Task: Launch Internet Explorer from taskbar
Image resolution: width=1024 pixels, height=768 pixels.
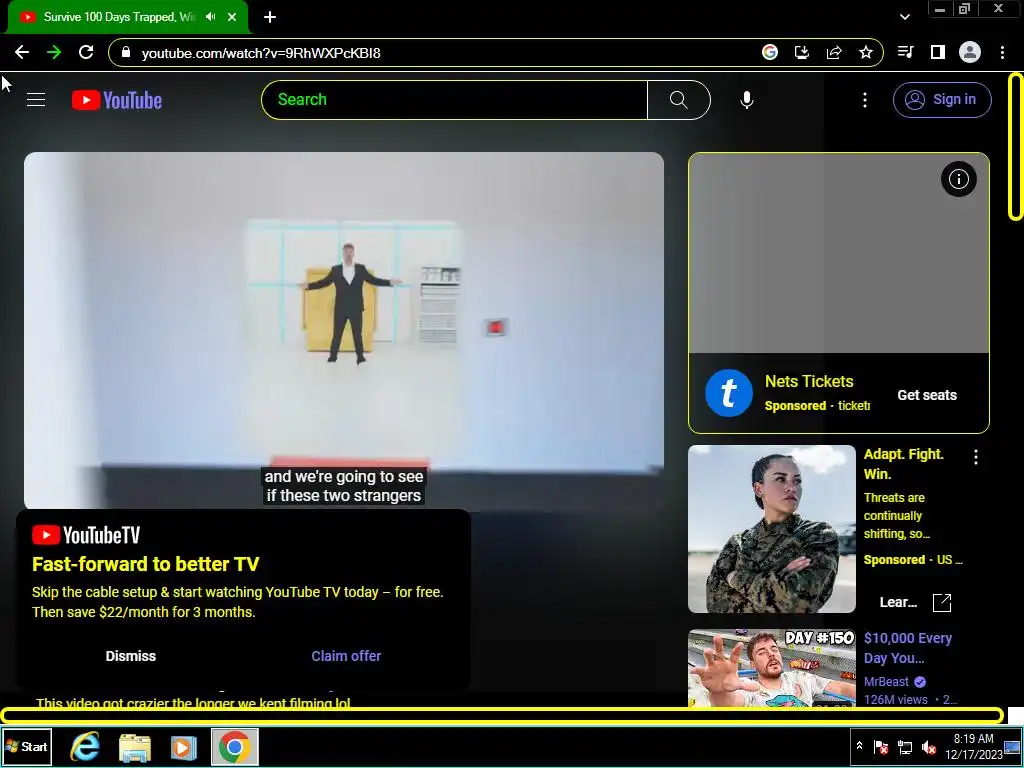Action: click(85, 747)
